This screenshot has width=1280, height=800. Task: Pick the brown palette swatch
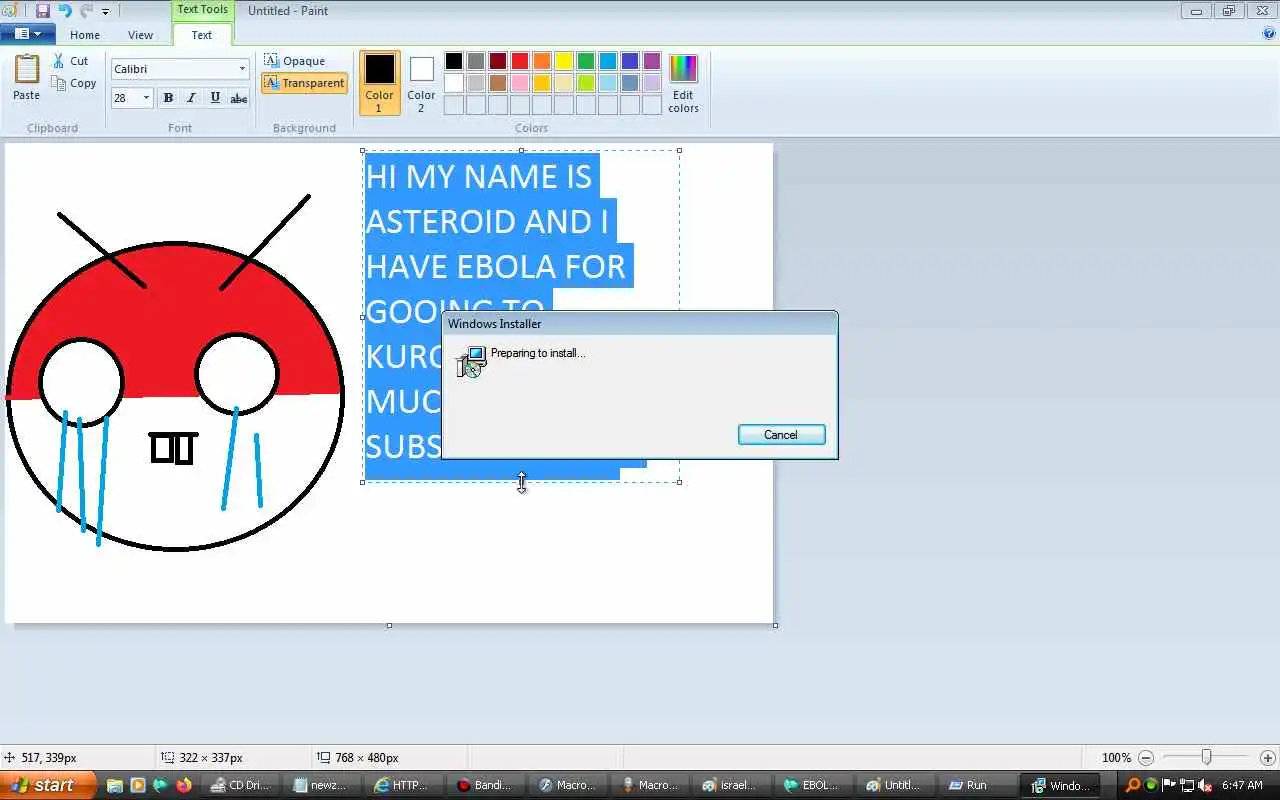coord(498,83)
